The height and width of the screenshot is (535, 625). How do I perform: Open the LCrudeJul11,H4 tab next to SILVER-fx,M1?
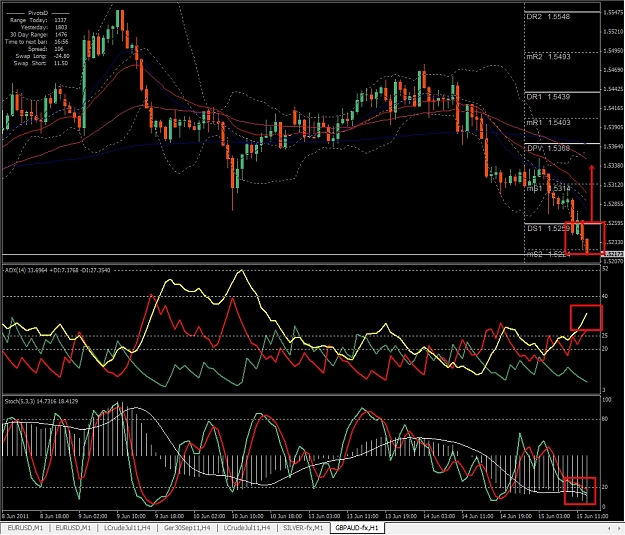247,528
